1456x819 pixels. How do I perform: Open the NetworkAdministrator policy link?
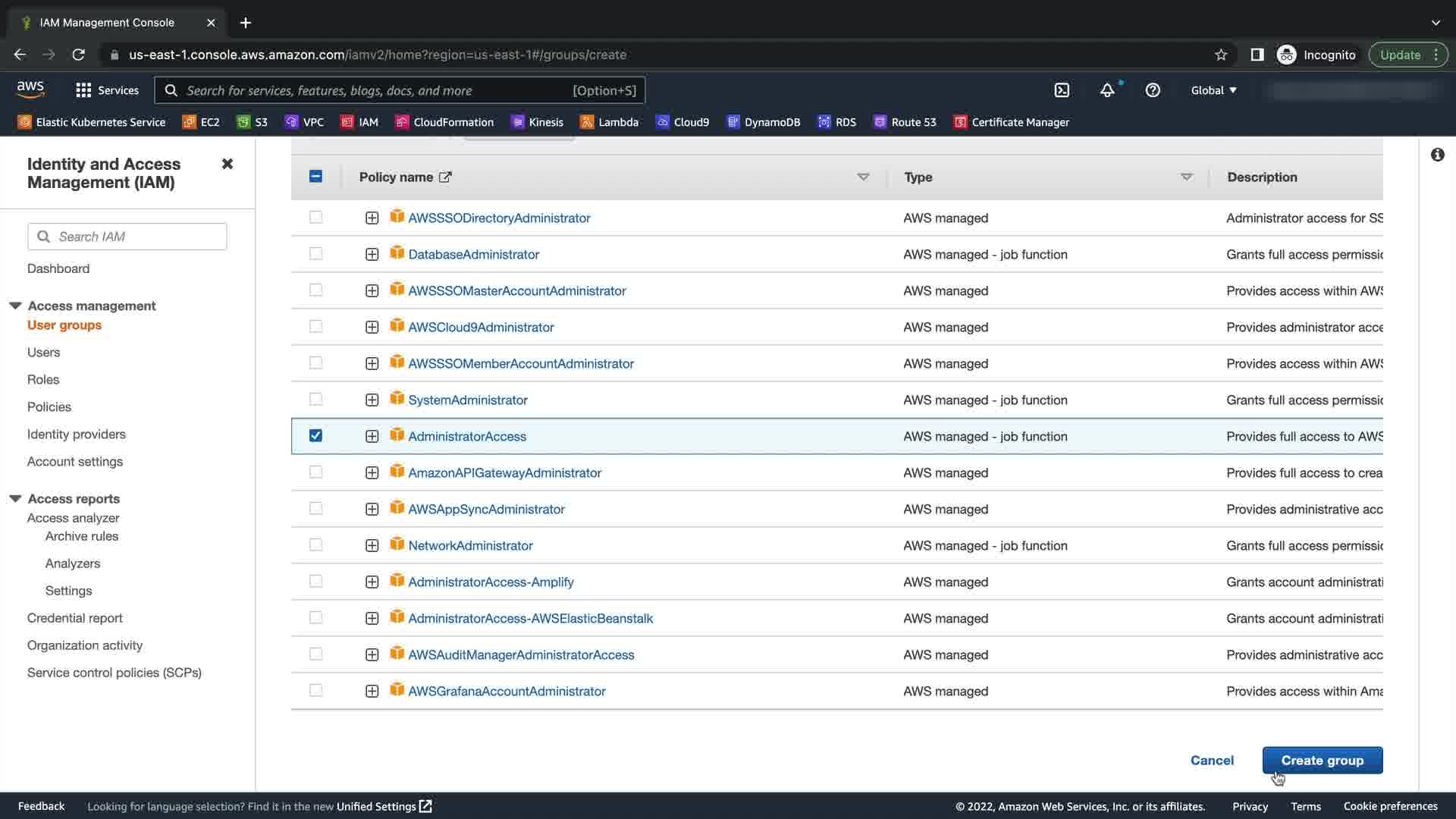pyautogui.click(x=470, y=545)
